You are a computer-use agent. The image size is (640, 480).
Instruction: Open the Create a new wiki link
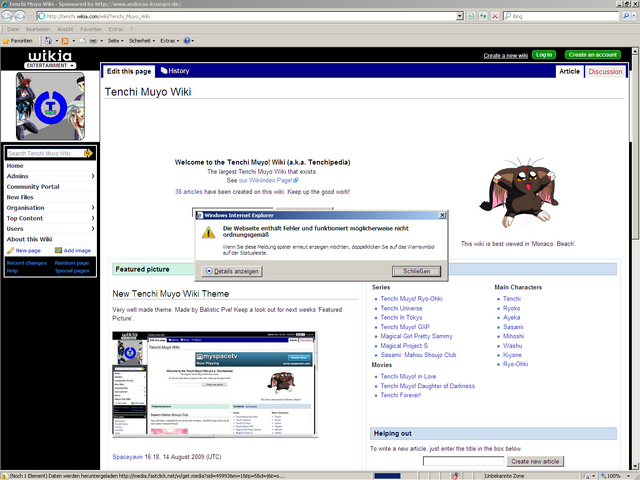pos(505,56)
